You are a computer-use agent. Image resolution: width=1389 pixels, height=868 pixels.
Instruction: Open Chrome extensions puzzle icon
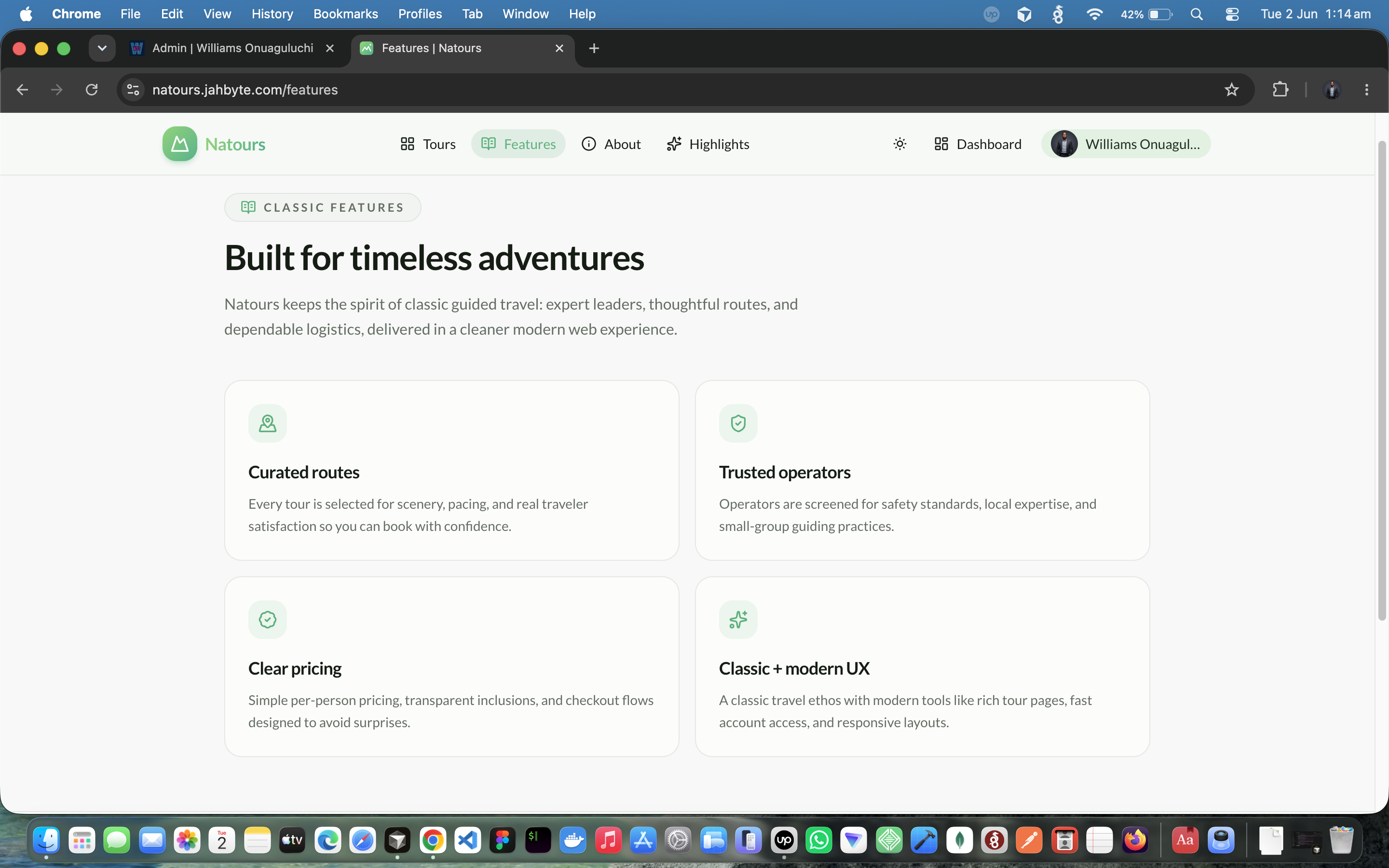[x=1280, y=90]
